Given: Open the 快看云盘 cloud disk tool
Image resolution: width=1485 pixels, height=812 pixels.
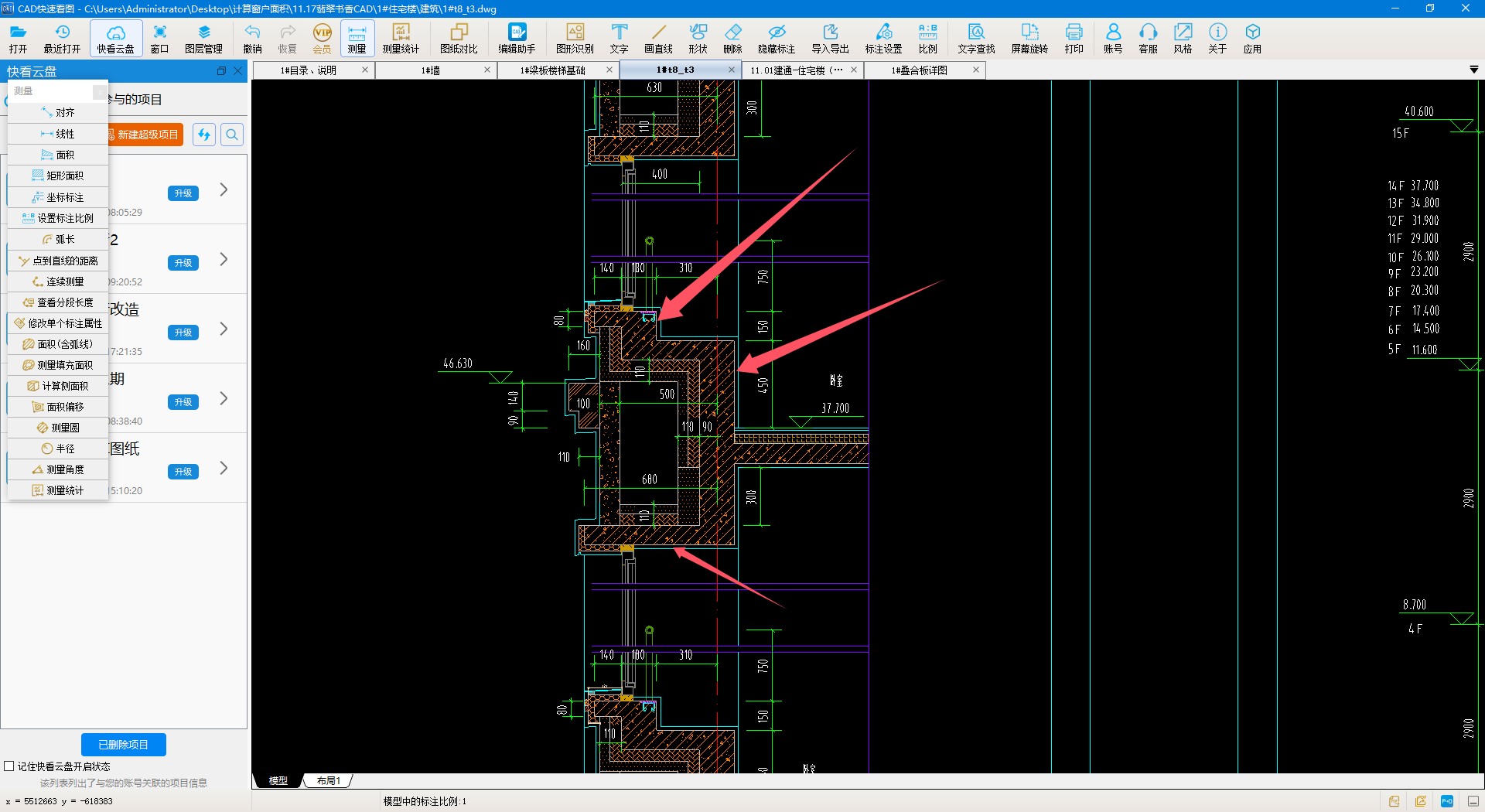Looking at the screenshot, I should (x=116, y=38).
